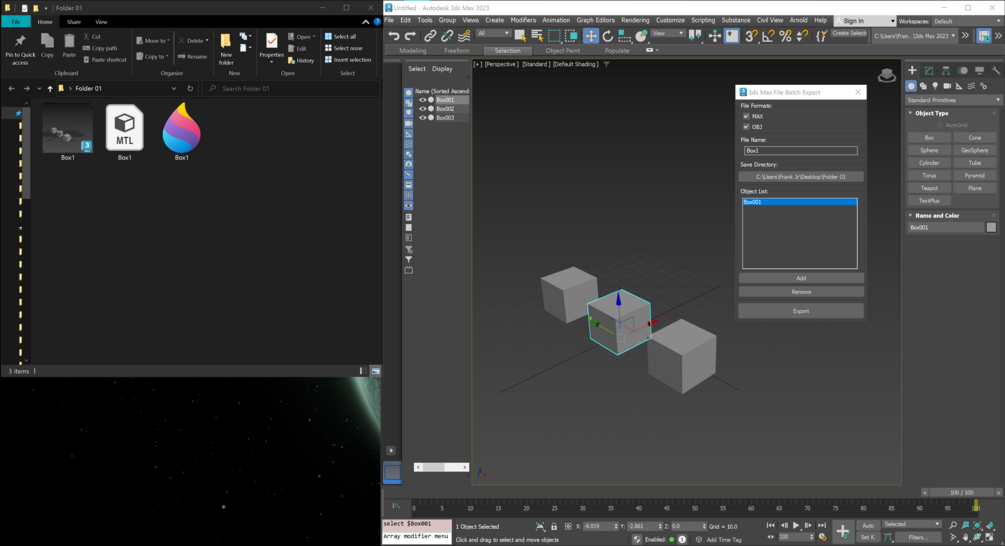Open the Modifiers menu

click(523, 21)
